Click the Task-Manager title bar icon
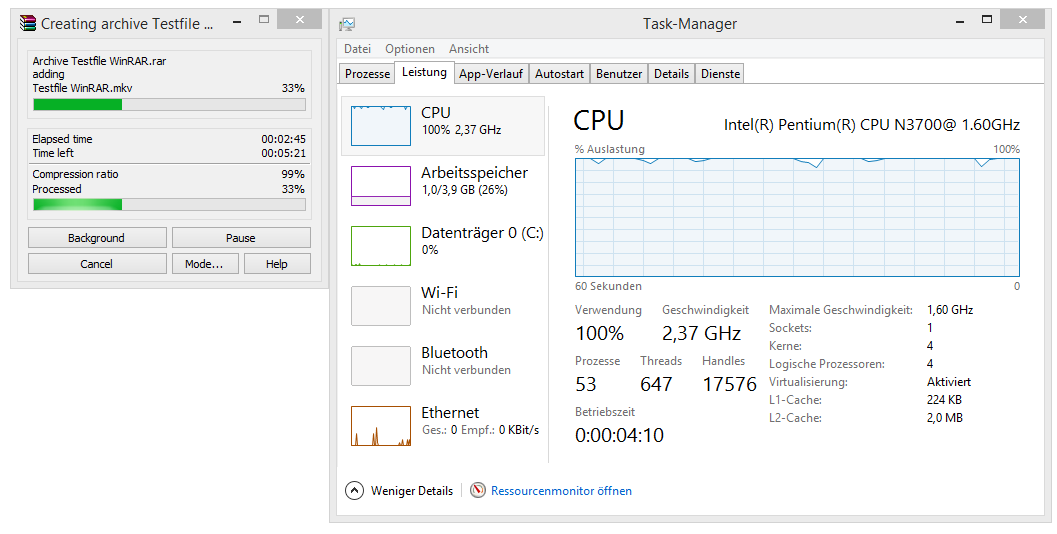This screenshot has width=1057, height=534. click(x=347, y=24)
